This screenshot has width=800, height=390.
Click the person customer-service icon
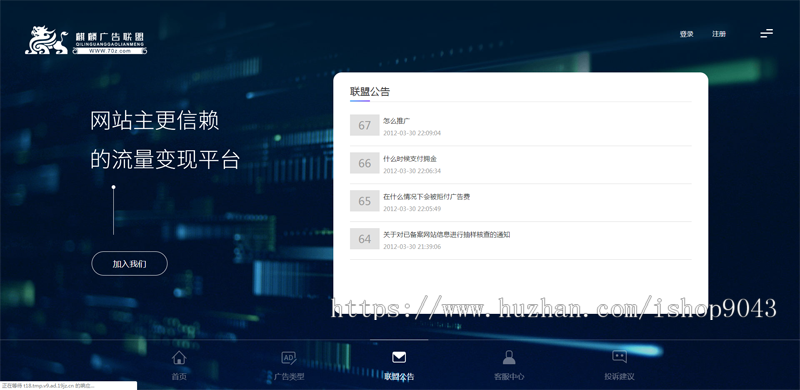(509, 357)
